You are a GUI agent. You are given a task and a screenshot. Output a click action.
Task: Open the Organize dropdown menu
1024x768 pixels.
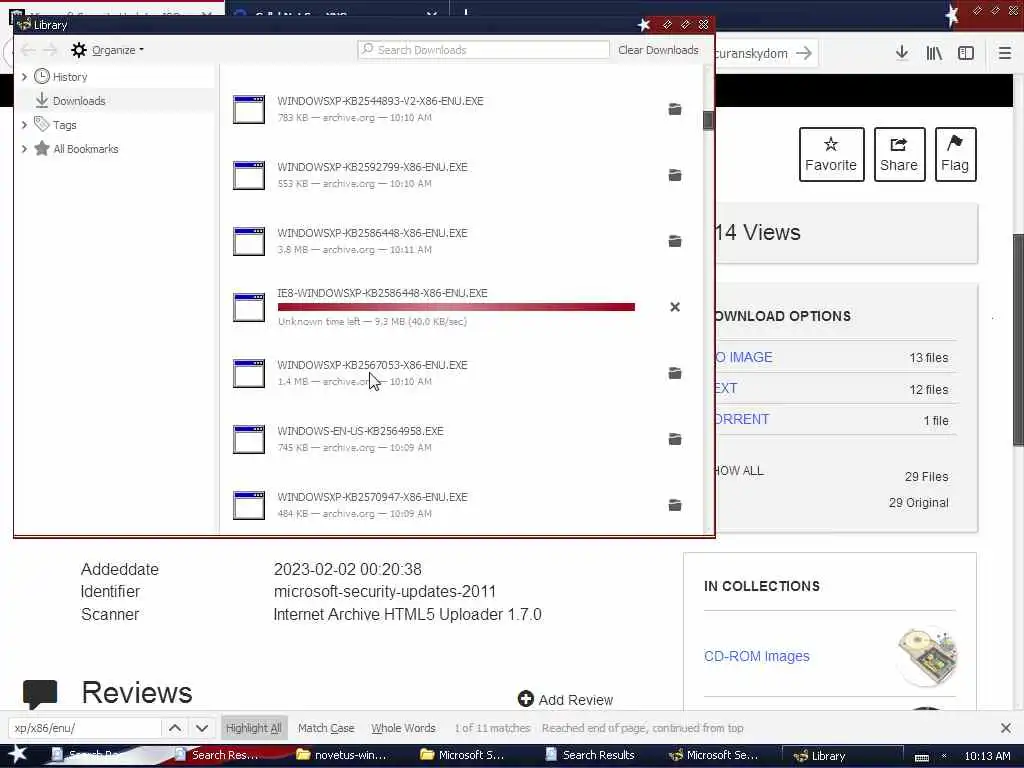[108, 50]
